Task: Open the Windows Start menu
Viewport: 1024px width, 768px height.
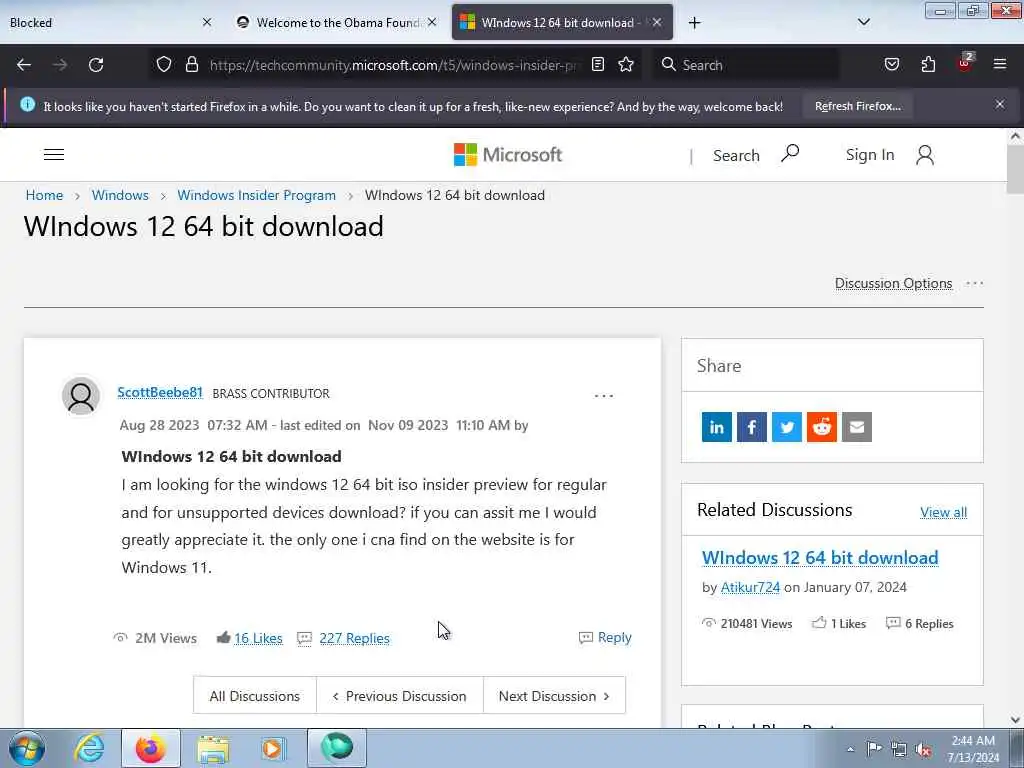Action: tap(26, 748)
